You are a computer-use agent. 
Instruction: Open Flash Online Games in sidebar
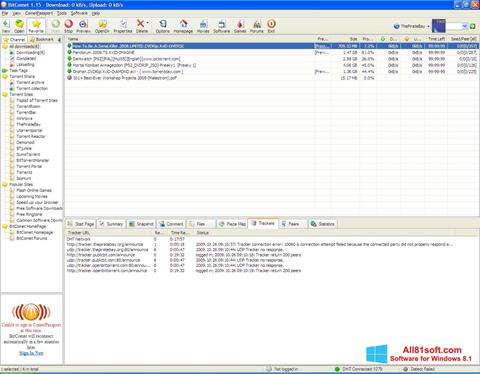click(x=34, y=191)
